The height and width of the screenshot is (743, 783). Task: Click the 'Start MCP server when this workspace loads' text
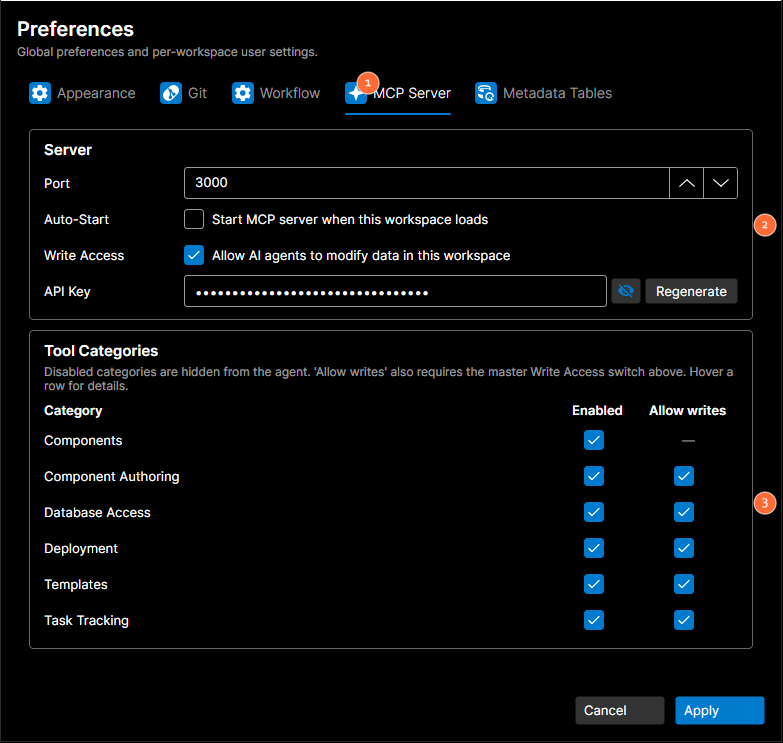coord(350,220)
